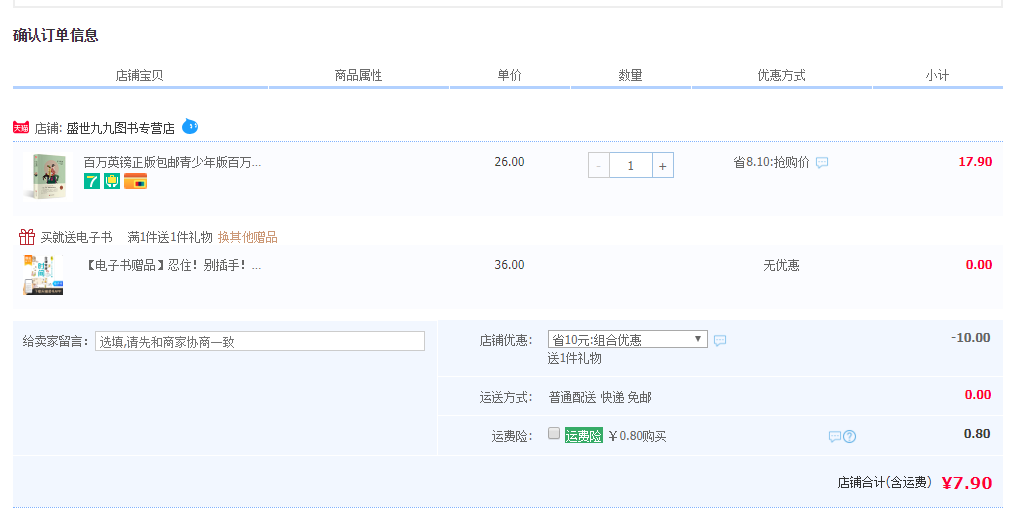The image size is (1009, 508).
Task: Open the blue Wangwang chat icon
Action: point(190,126)
